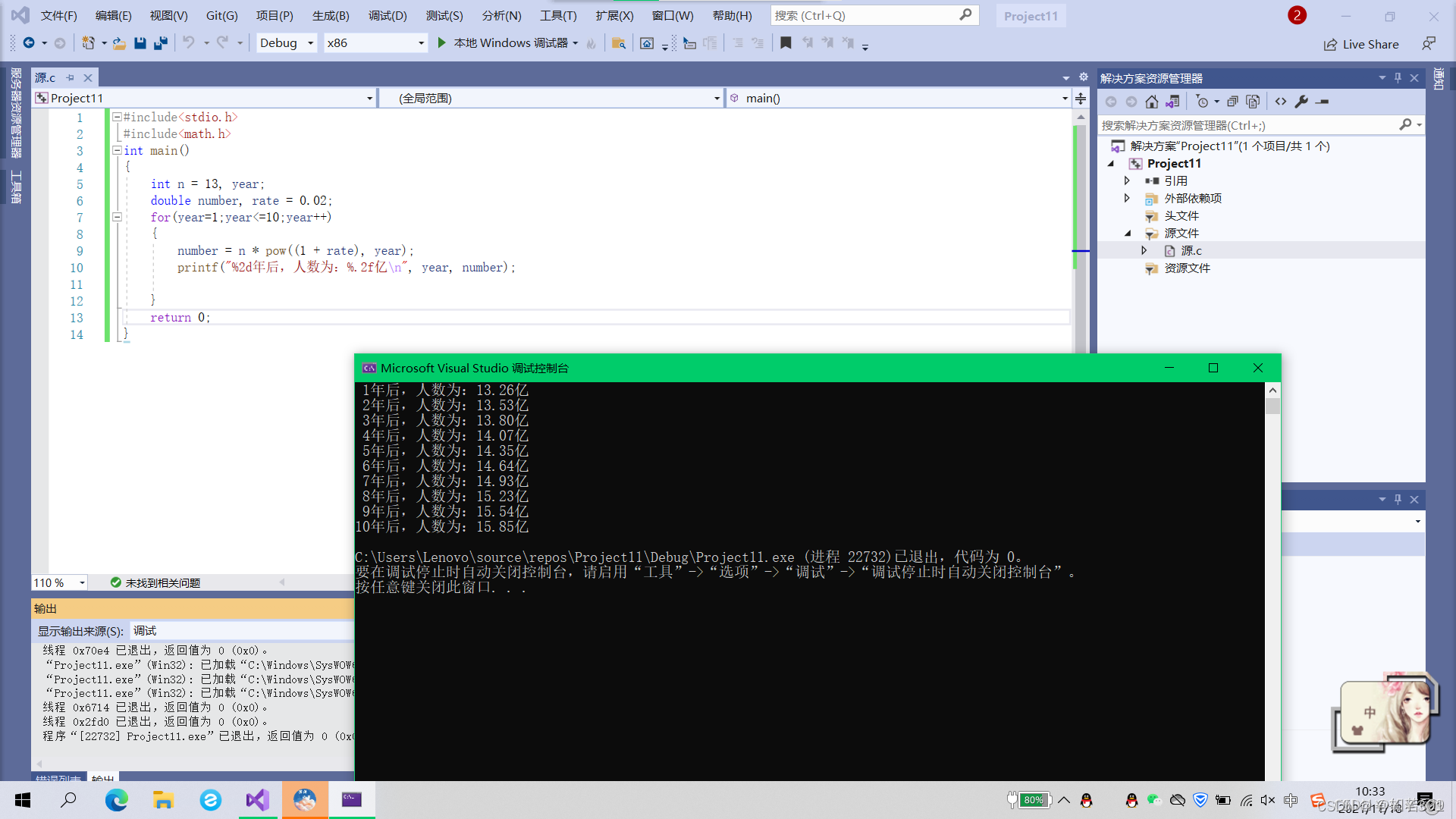Image resolution: width=1456 pixels, height=819 pixels.
Task: Click the new project toolbar icon
Action: coord(89,43)
